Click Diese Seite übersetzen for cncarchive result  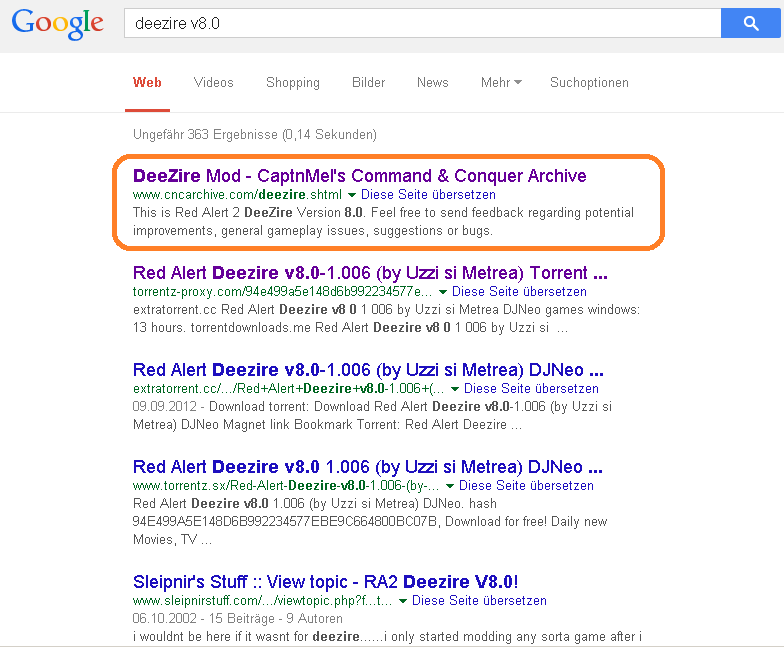[428, 194]
